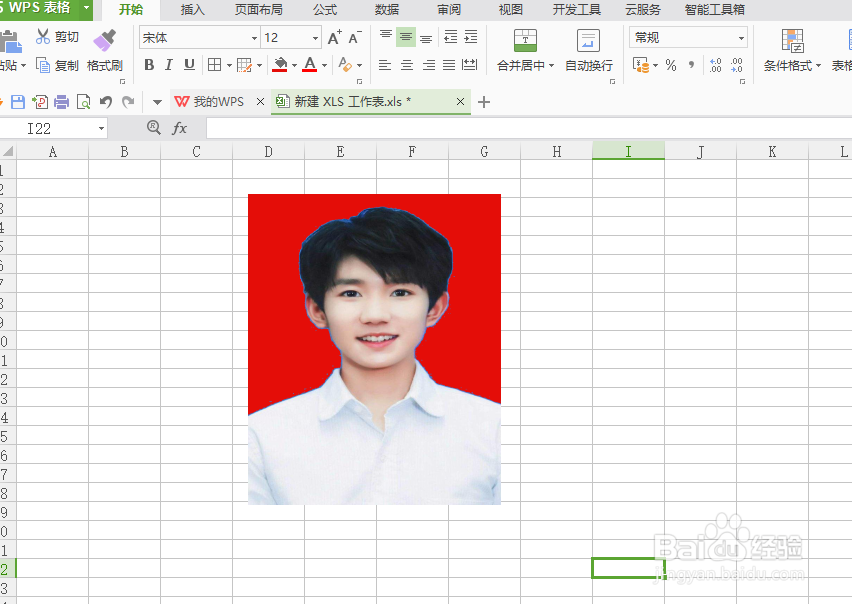Decrease font size with A- icon
852x604 pixels.
pos(355,37)
